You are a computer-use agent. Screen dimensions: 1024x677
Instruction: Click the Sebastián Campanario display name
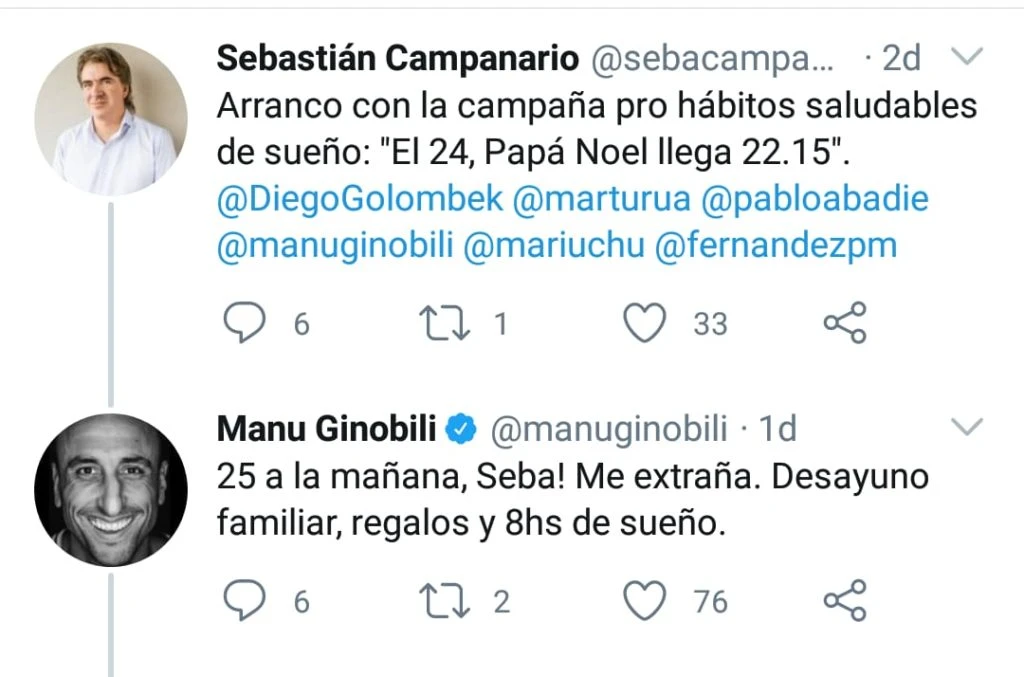[x=397, y=58]
